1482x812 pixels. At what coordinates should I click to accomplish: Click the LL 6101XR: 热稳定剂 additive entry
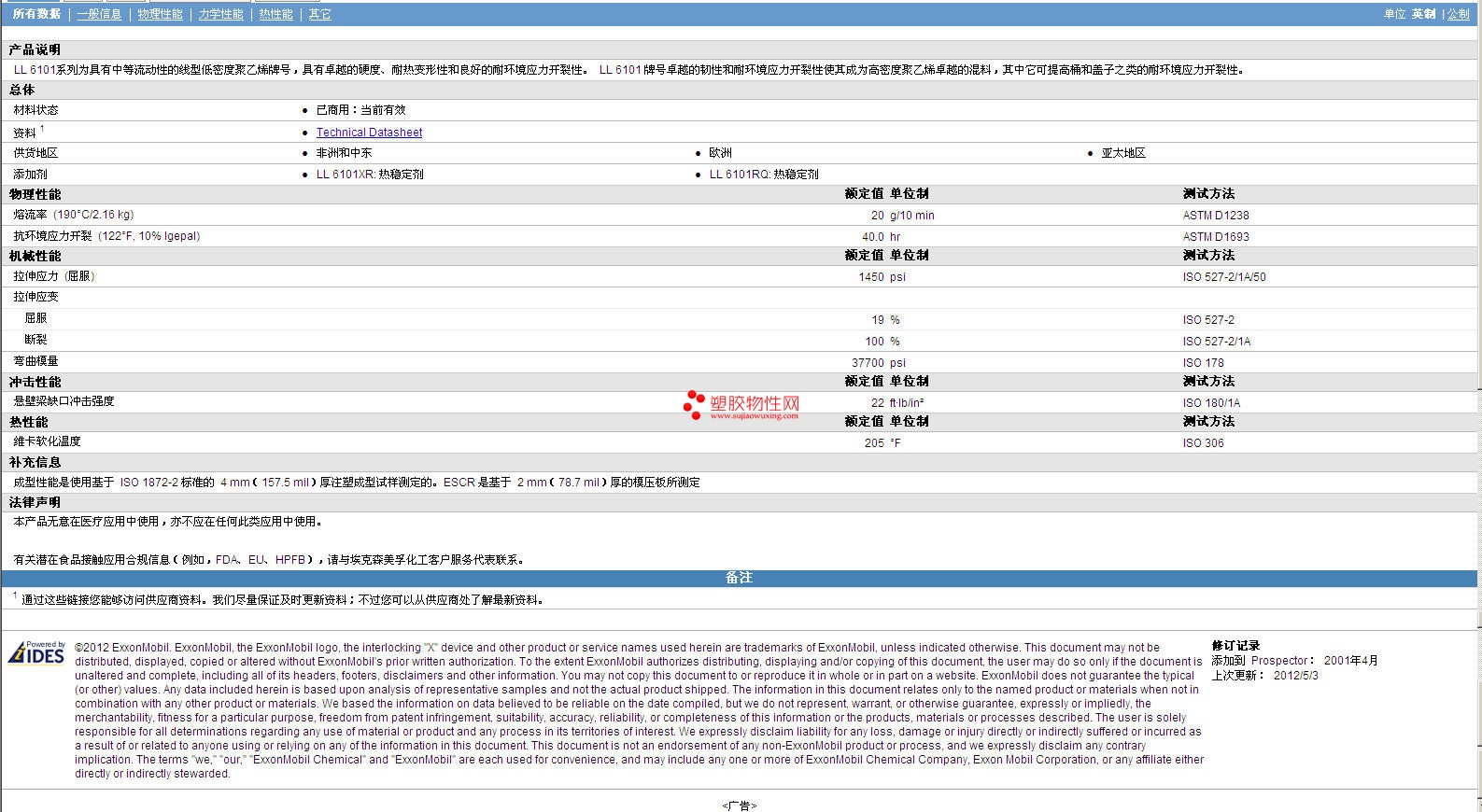tap(370, 175)
